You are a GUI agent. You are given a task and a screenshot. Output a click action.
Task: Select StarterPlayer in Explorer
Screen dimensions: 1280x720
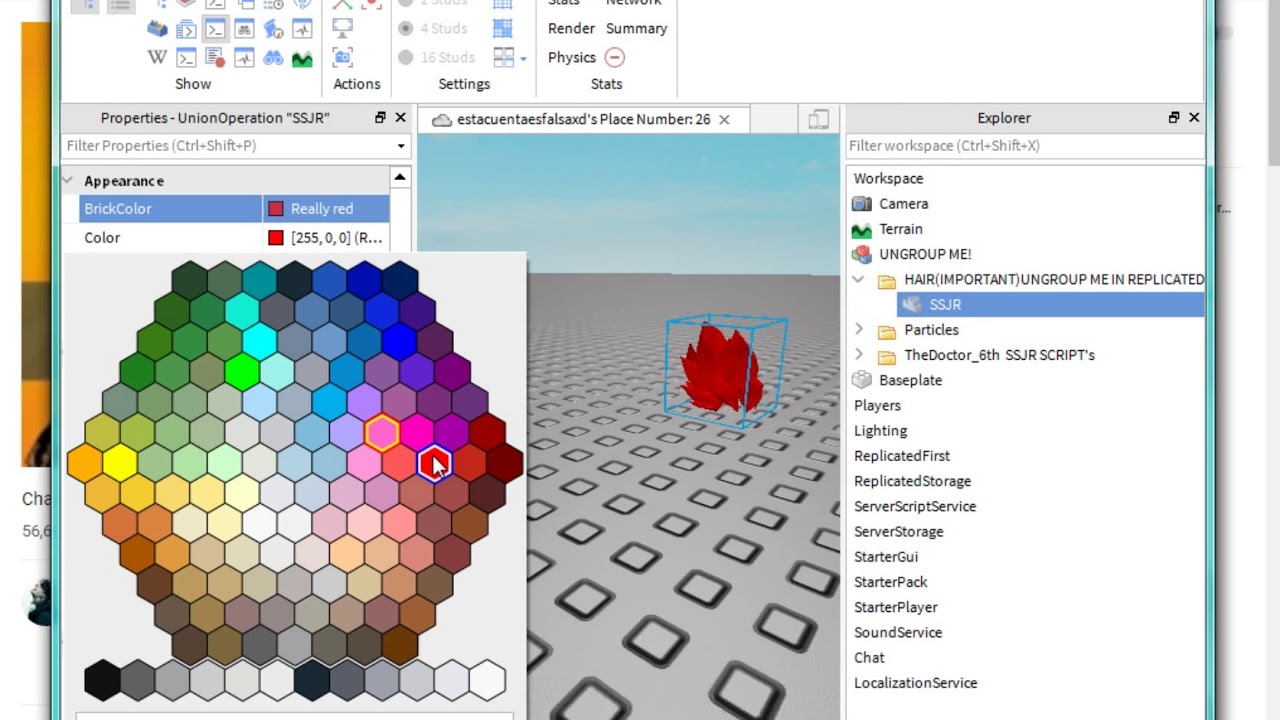[x=896, y=607]
